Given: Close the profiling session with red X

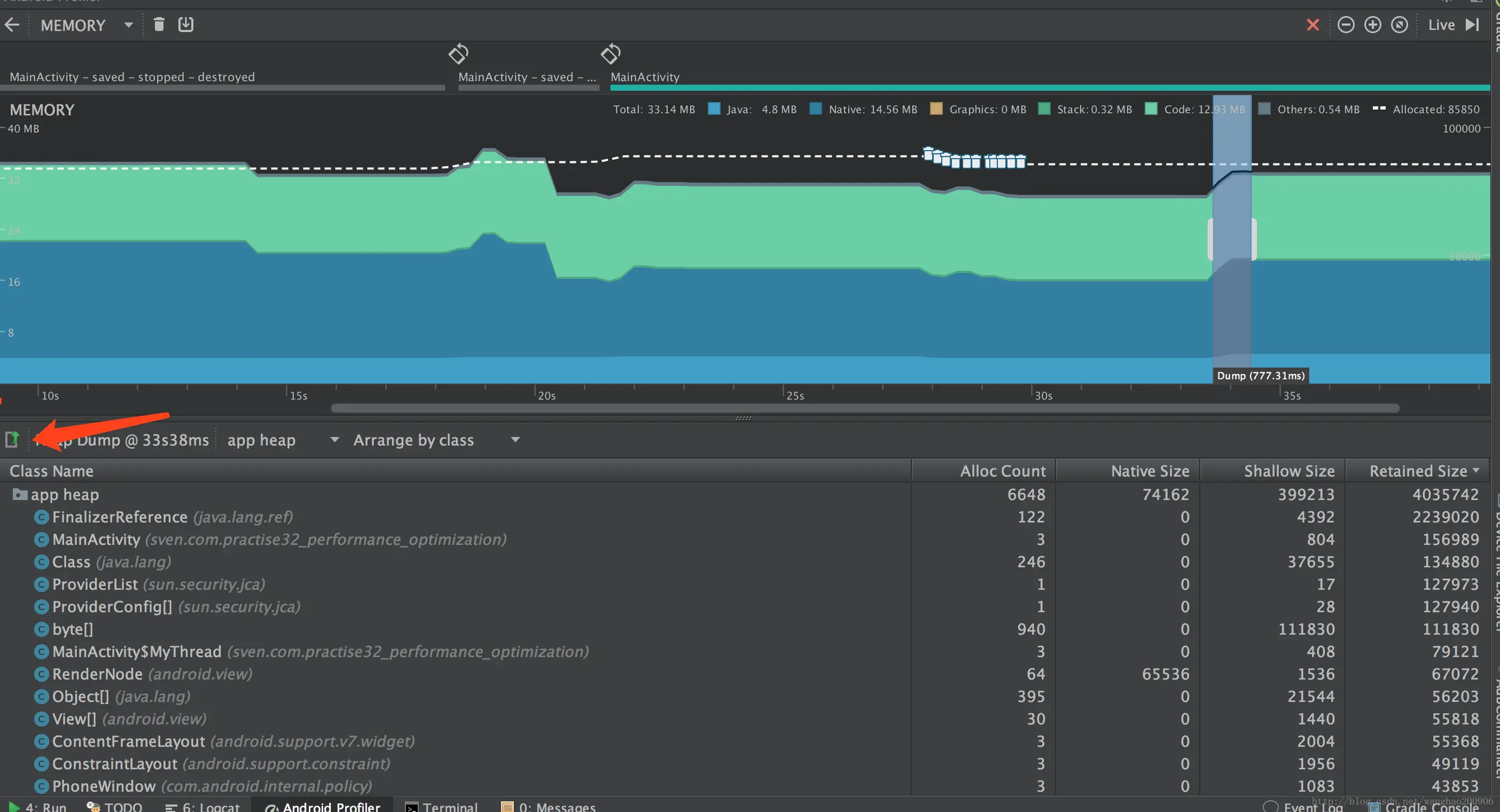Looking at the screenshot, I should click(x=1312, y=25).
